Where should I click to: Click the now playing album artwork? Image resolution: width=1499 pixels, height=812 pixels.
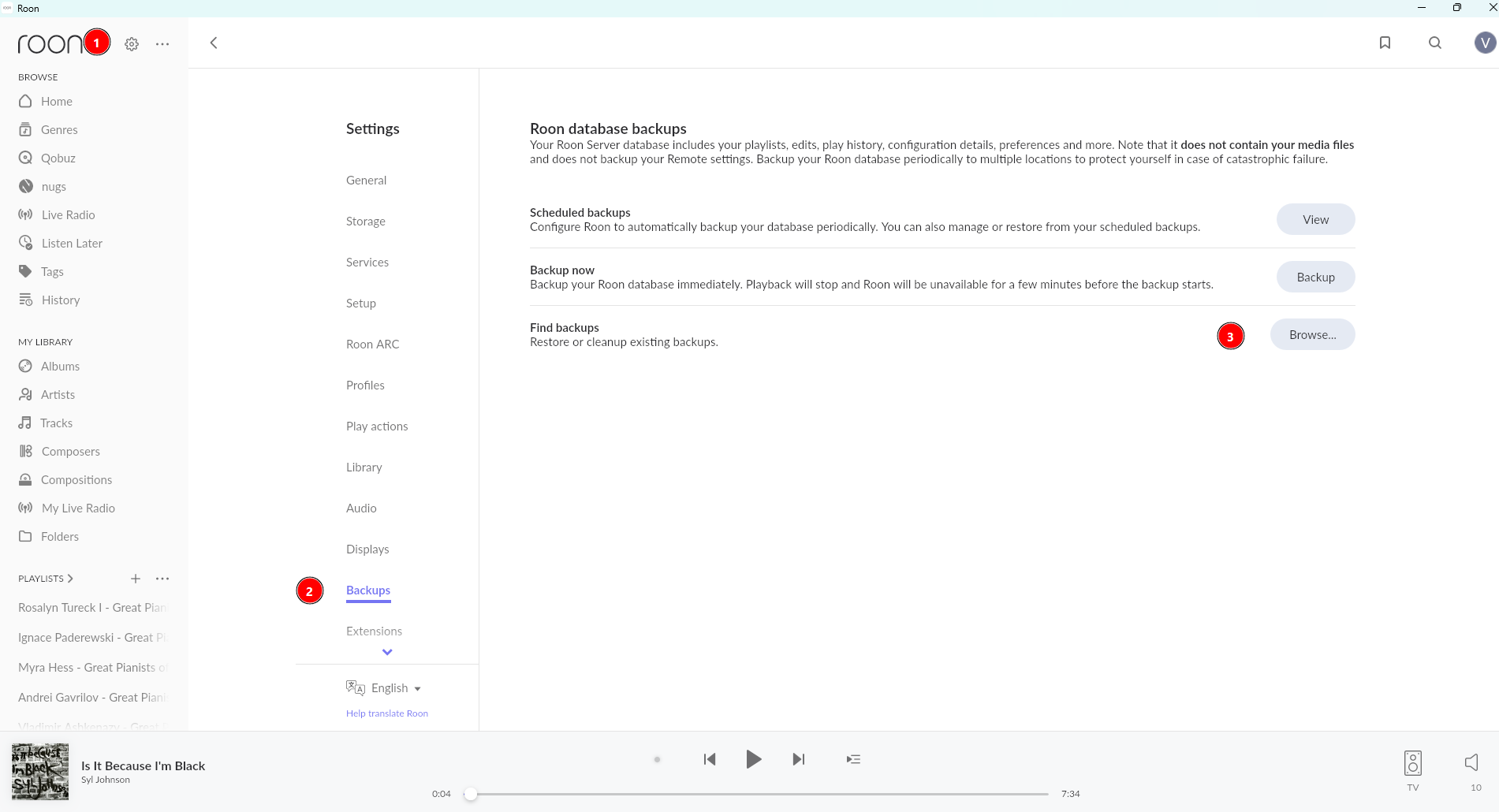40,772
